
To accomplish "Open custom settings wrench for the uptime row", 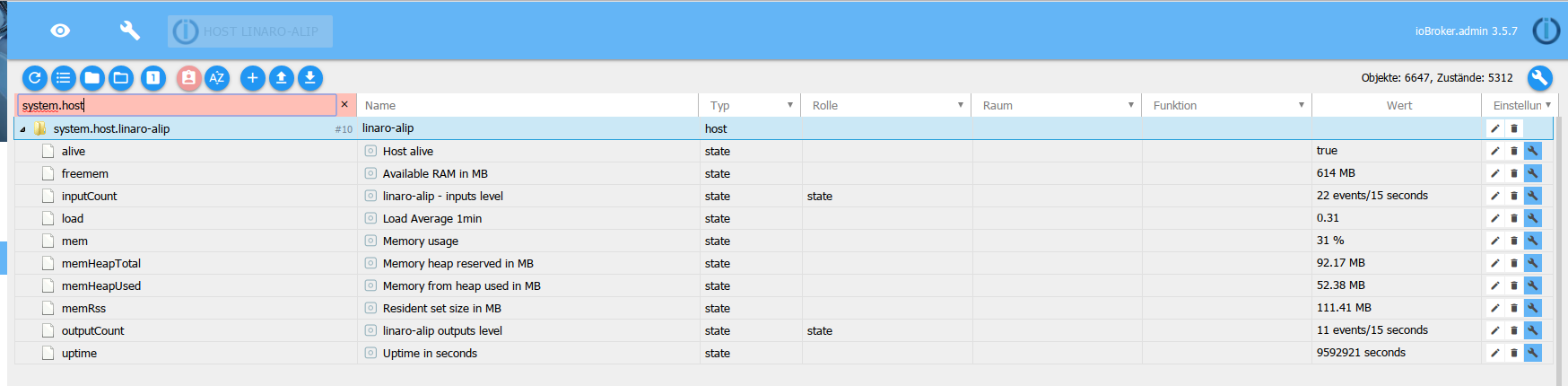I will [1533, 353].
